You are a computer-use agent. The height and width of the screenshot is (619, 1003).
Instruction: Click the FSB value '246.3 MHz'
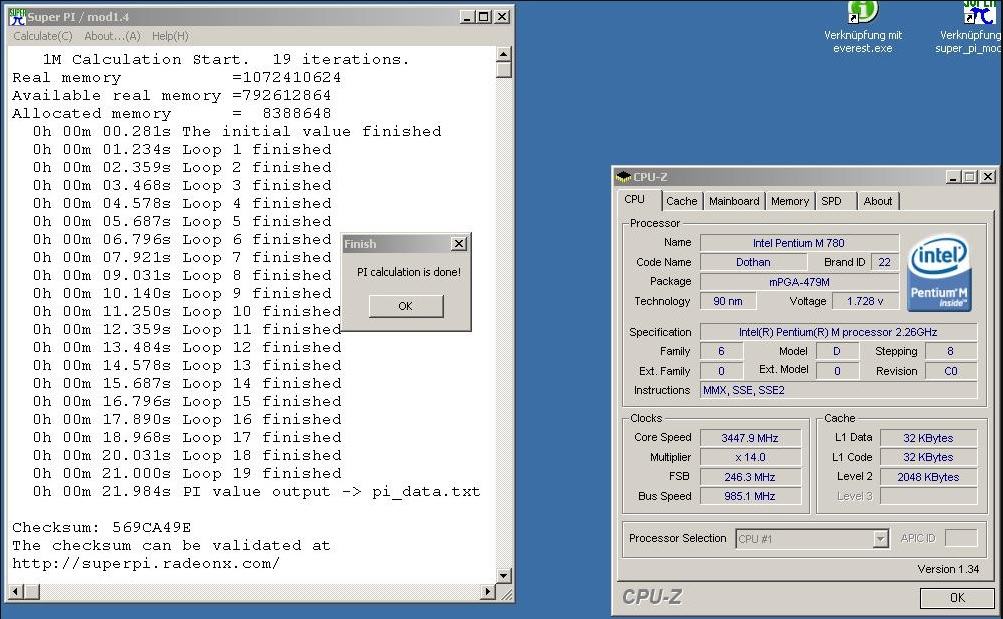point(750,477)
